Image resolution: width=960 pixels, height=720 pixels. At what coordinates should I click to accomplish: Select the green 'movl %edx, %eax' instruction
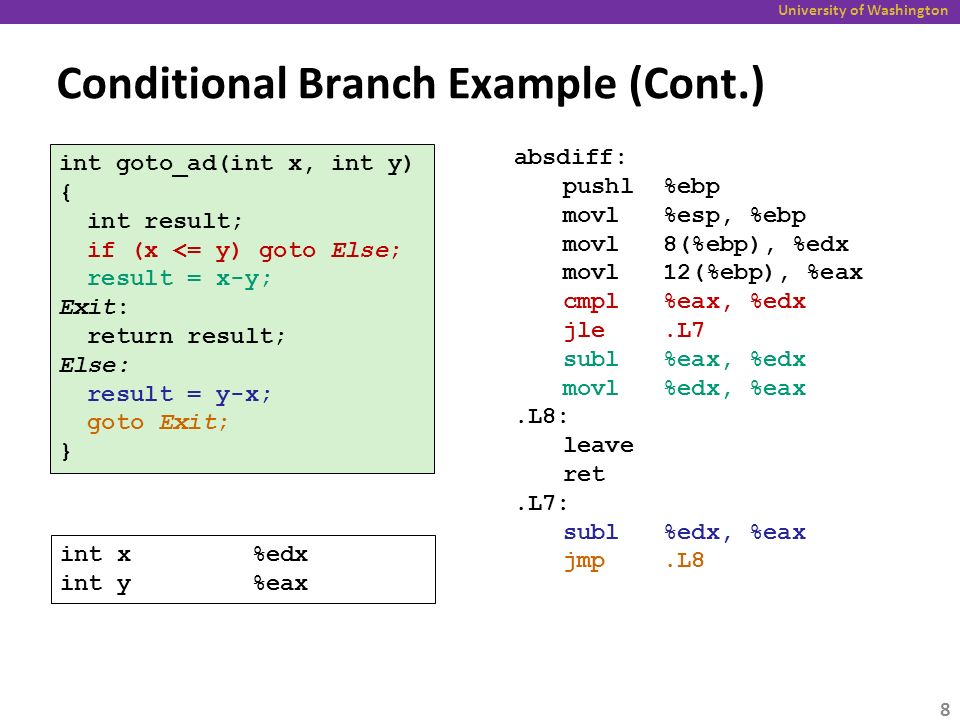(684, 388)
